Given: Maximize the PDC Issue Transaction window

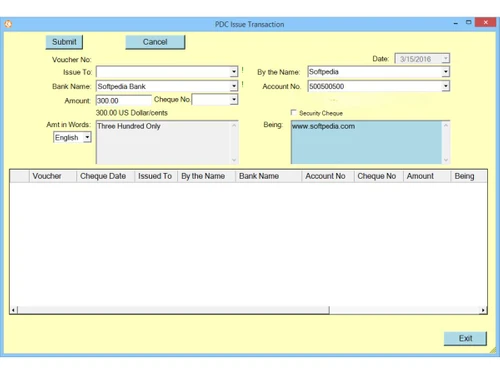Looking at the screenshot, I should point(468,22).
